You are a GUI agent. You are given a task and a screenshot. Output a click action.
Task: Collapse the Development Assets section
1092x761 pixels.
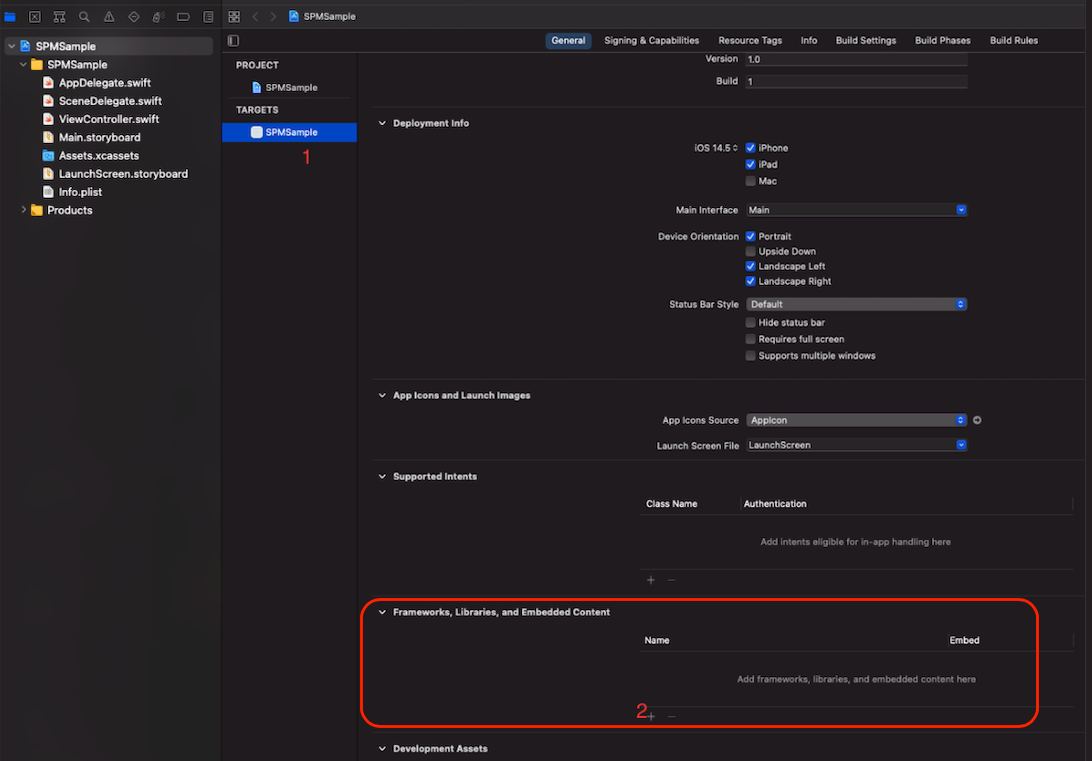(x=382, y=749)
